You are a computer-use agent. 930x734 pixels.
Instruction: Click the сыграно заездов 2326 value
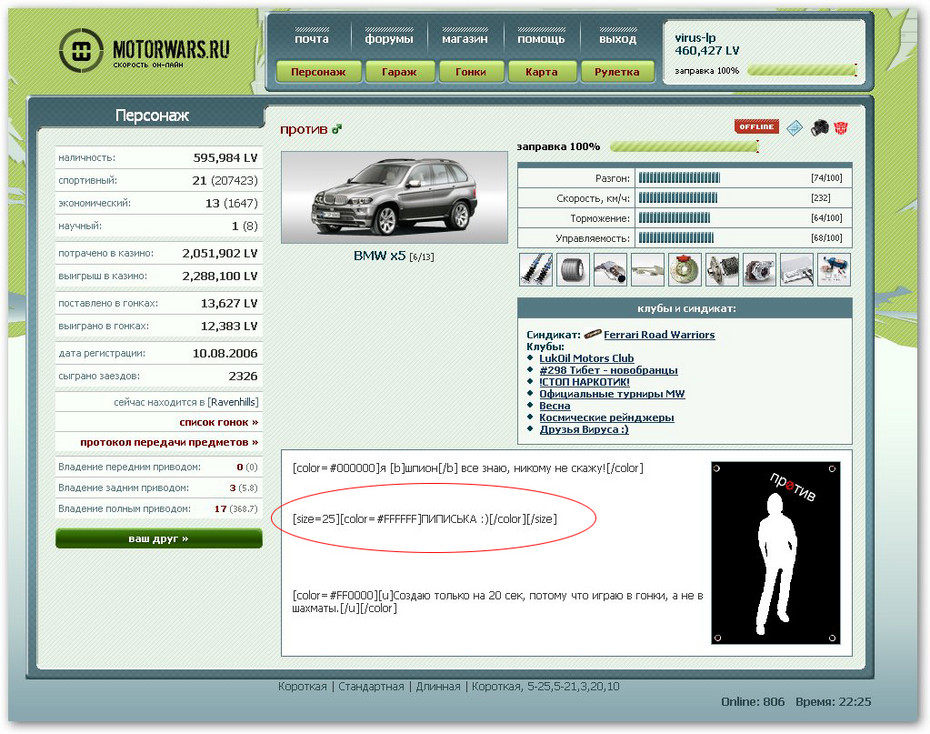[243, 376]
